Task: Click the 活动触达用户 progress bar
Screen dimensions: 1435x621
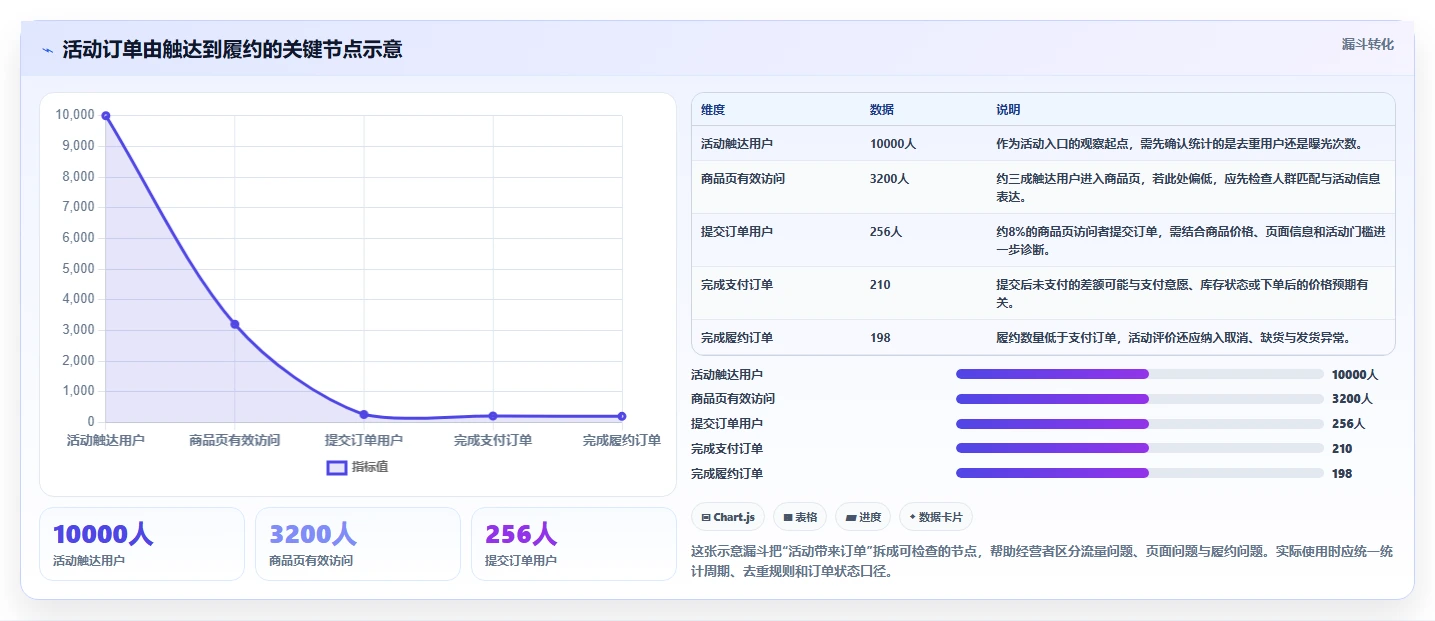Action: point(1140,374)
